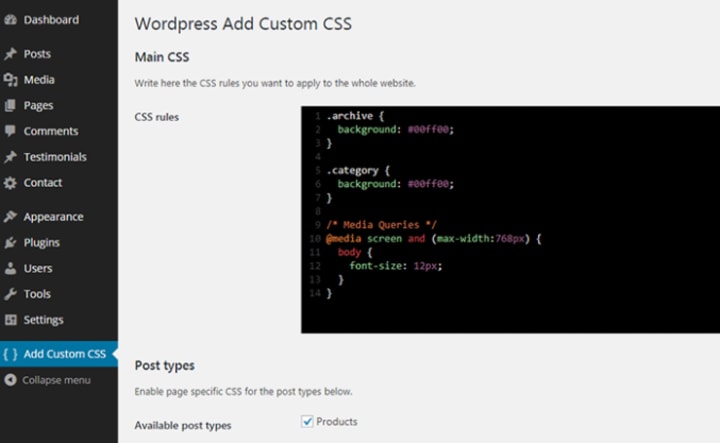
Task: Open the Pages menu item
Action: coord(59,106)
